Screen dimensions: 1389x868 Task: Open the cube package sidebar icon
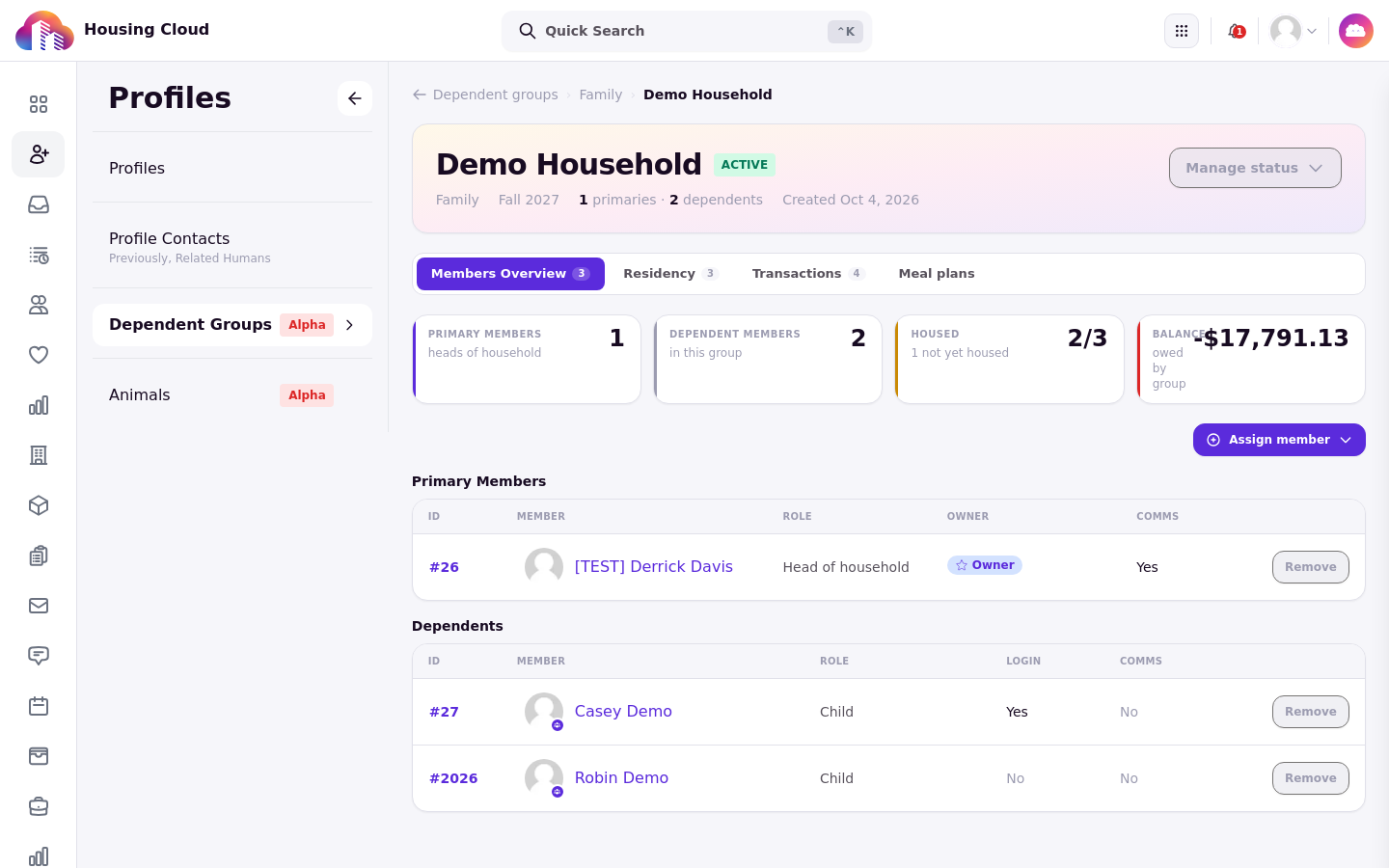click(39, 505)
